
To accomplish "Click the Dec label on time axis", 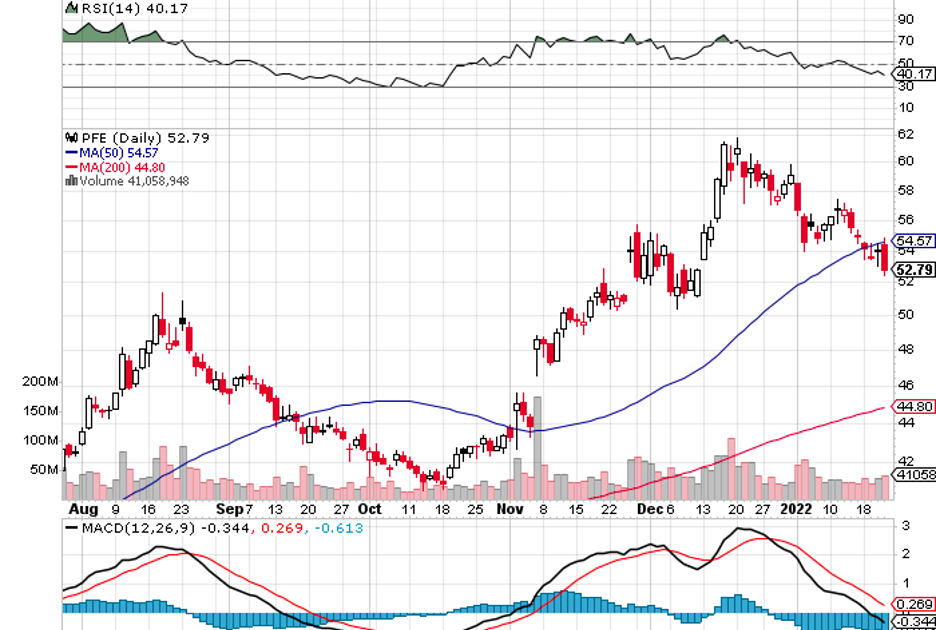I will (649, 508).
